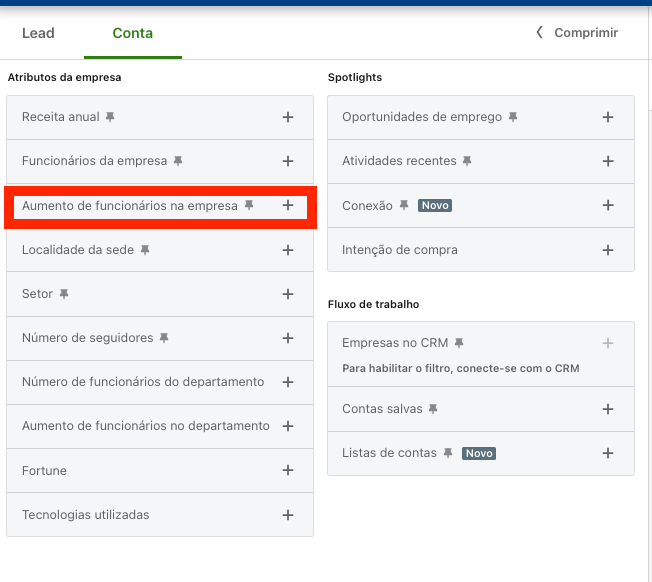Click pin next to Oportunidades de emprego
This screenshot has height=582, width=652.
click(x=513, y=117)
